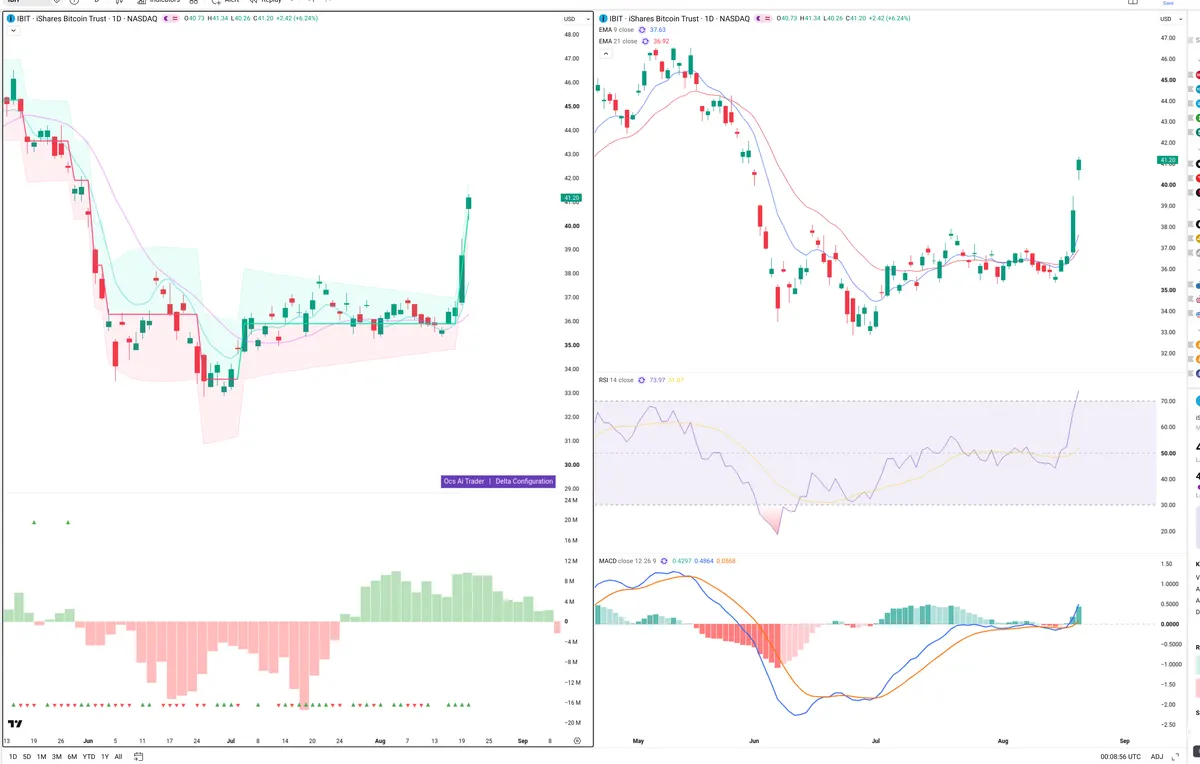
Task: Click the IBIT logo on the left chart title
Action: [10, 19]
